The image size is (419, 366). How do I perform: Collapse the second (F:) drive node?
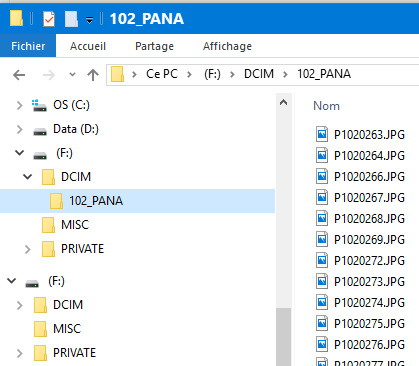(x=12, y=281)
